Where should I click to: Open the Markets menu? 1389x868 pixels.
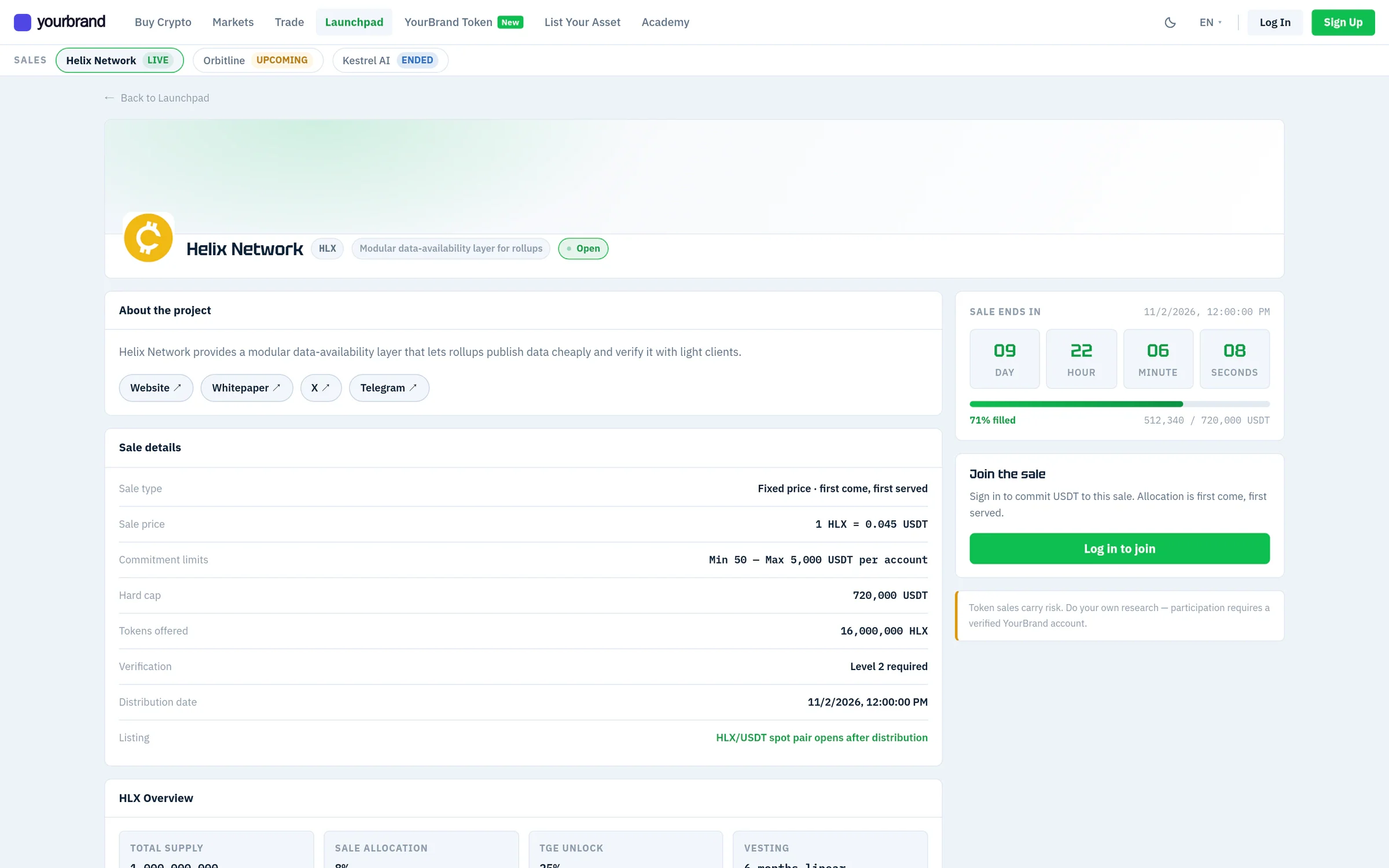click(x=233, y=22)
